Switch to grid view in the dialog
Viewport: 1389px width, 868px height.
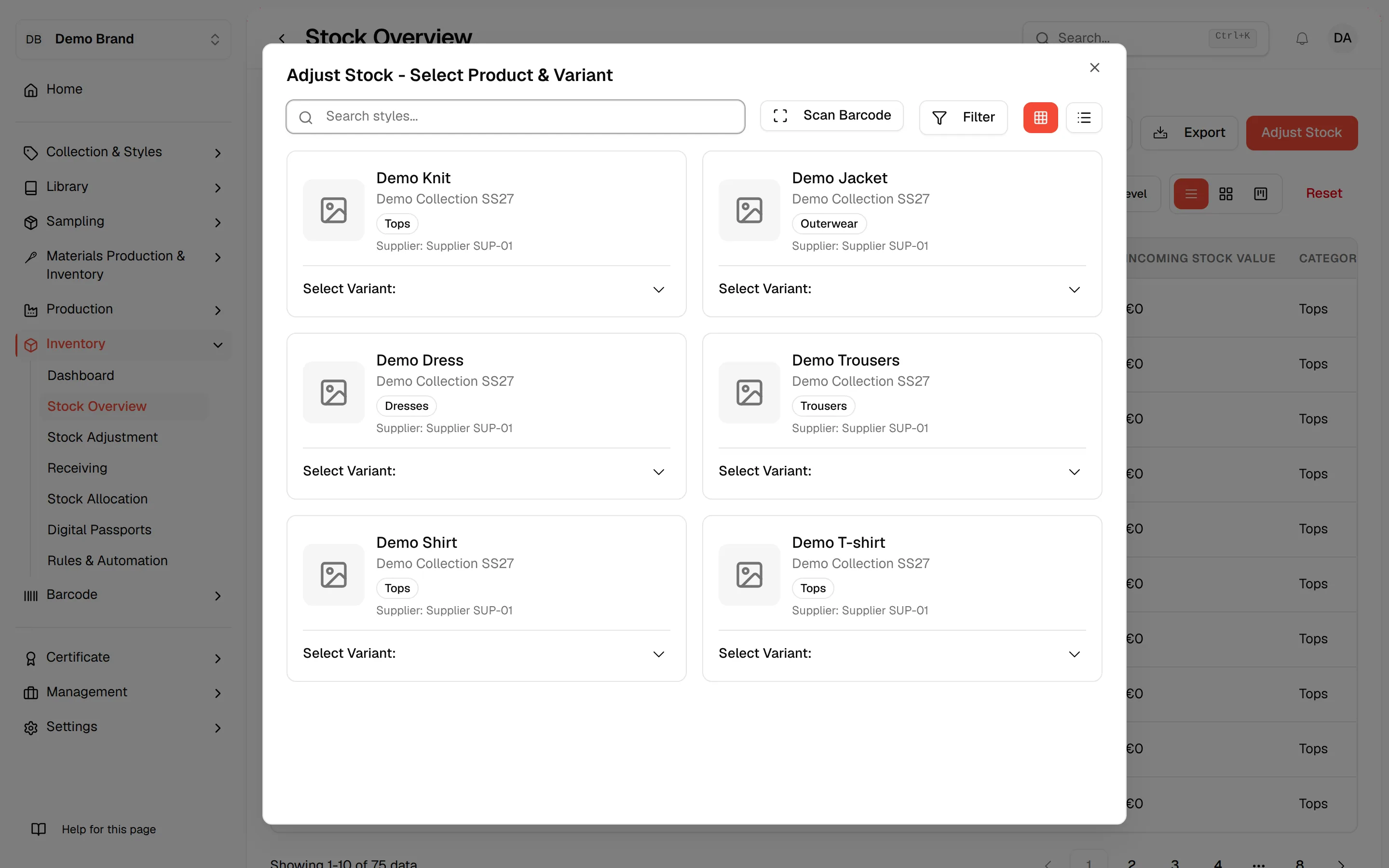click(x=1040, y=118)
